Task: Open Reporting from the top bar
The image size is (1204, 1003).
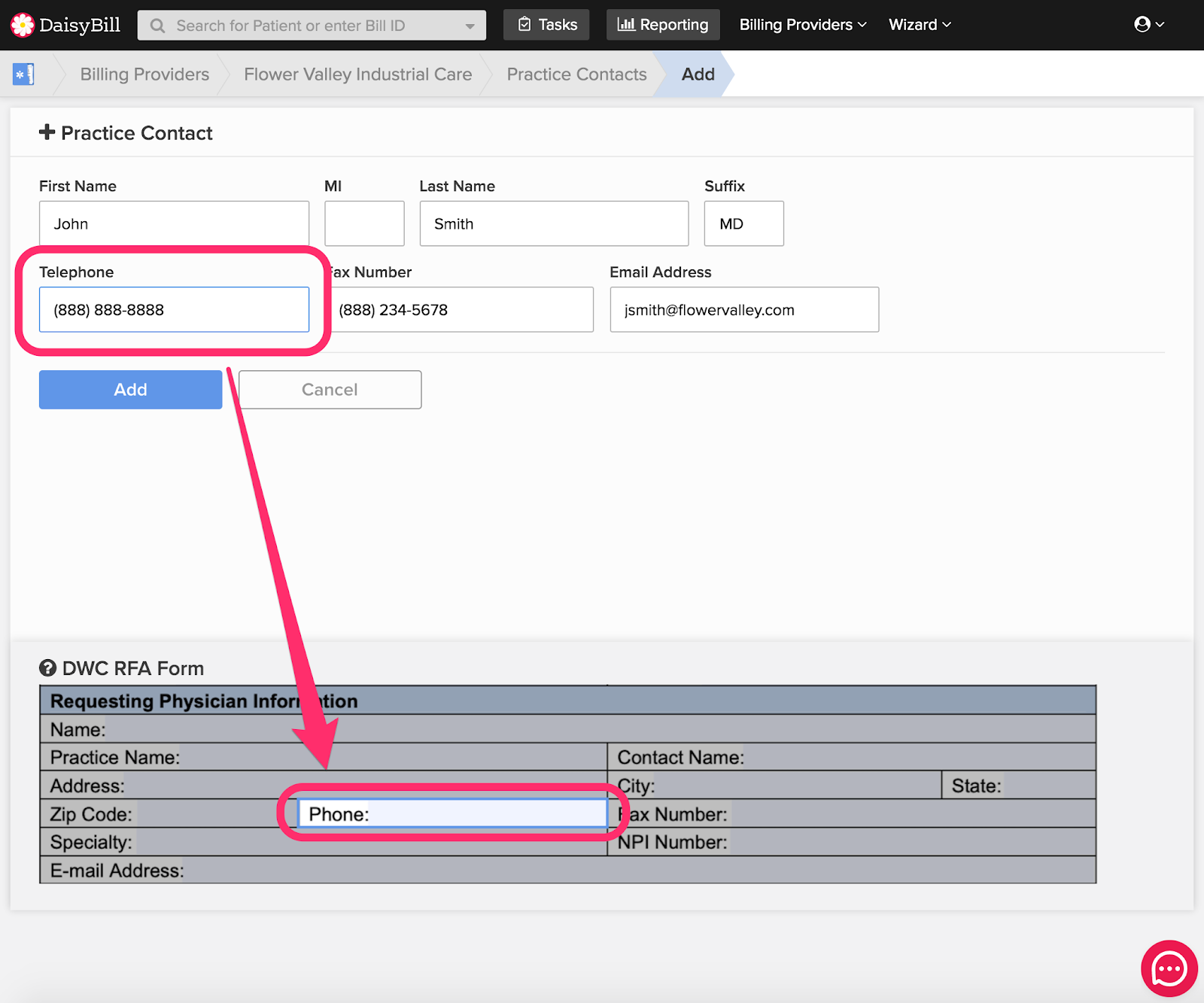Action: [662, 25]
